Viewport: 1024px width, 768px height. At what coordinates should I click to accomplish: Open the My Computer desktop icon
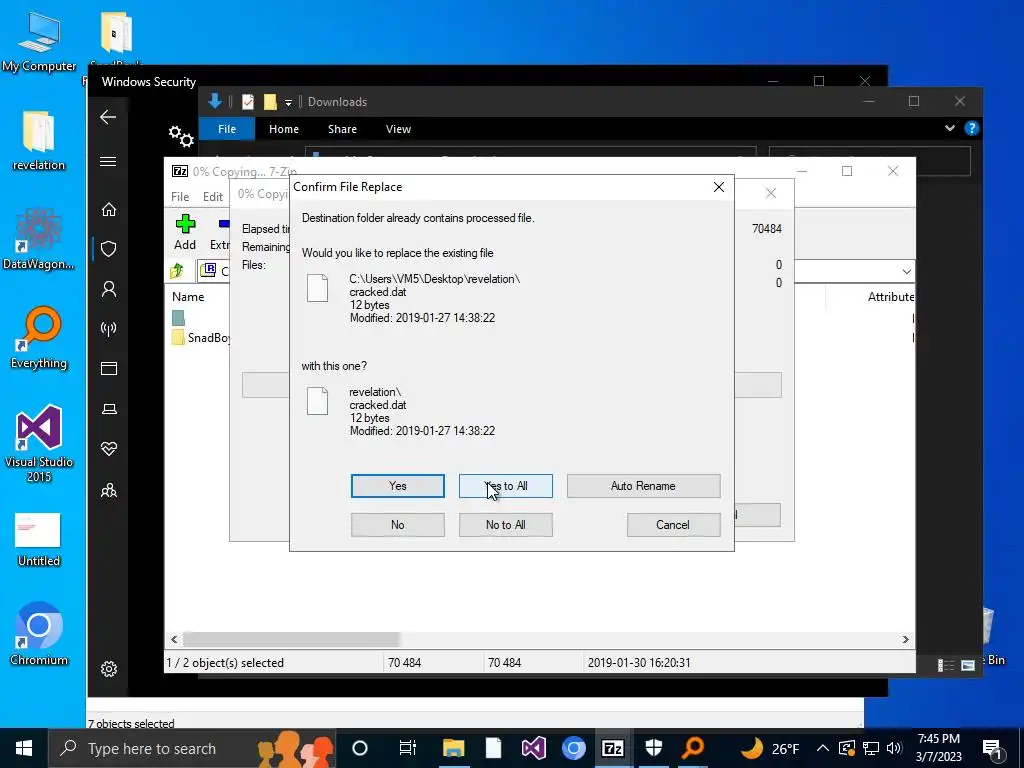[x=39, y=40]
